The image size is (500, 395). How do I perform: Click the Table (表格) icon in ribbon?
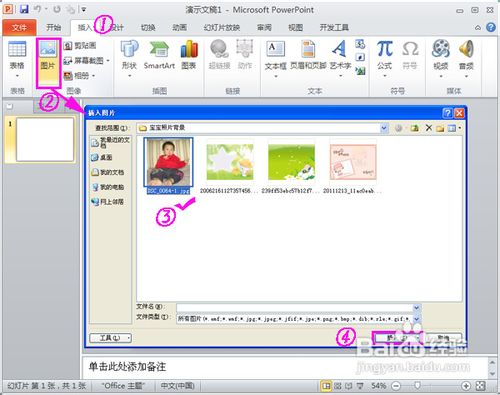click(x=17, y=58)
